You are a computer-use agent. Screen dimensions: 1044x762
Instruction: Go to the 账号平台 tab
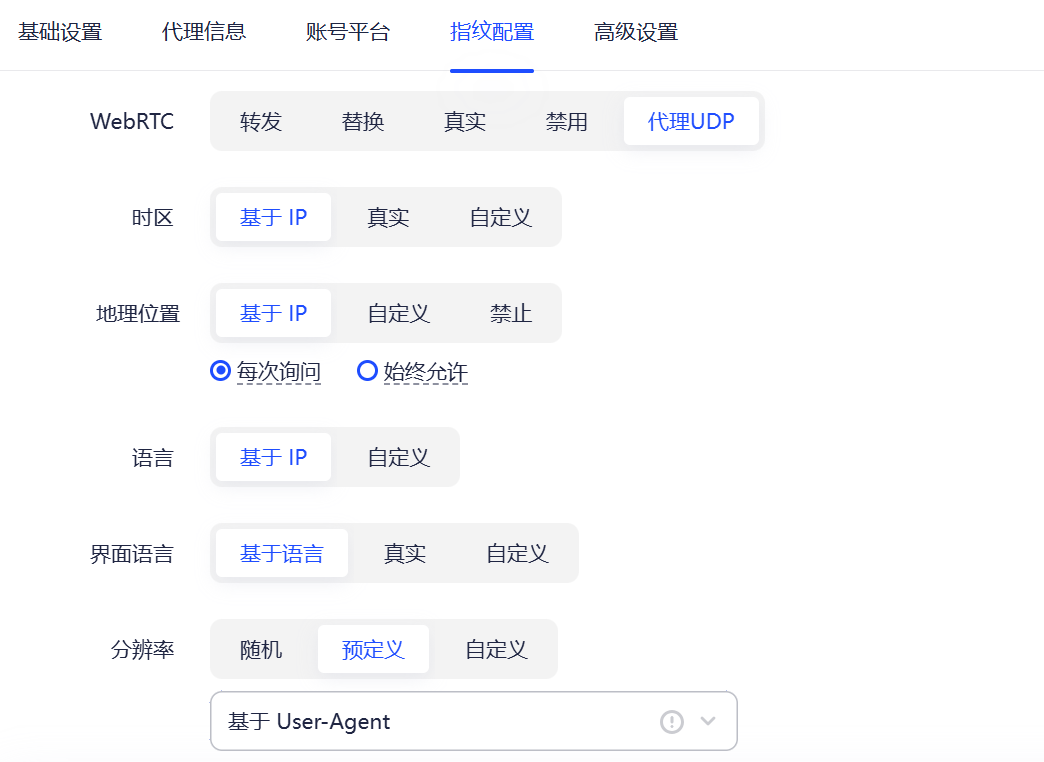[348, 32]
